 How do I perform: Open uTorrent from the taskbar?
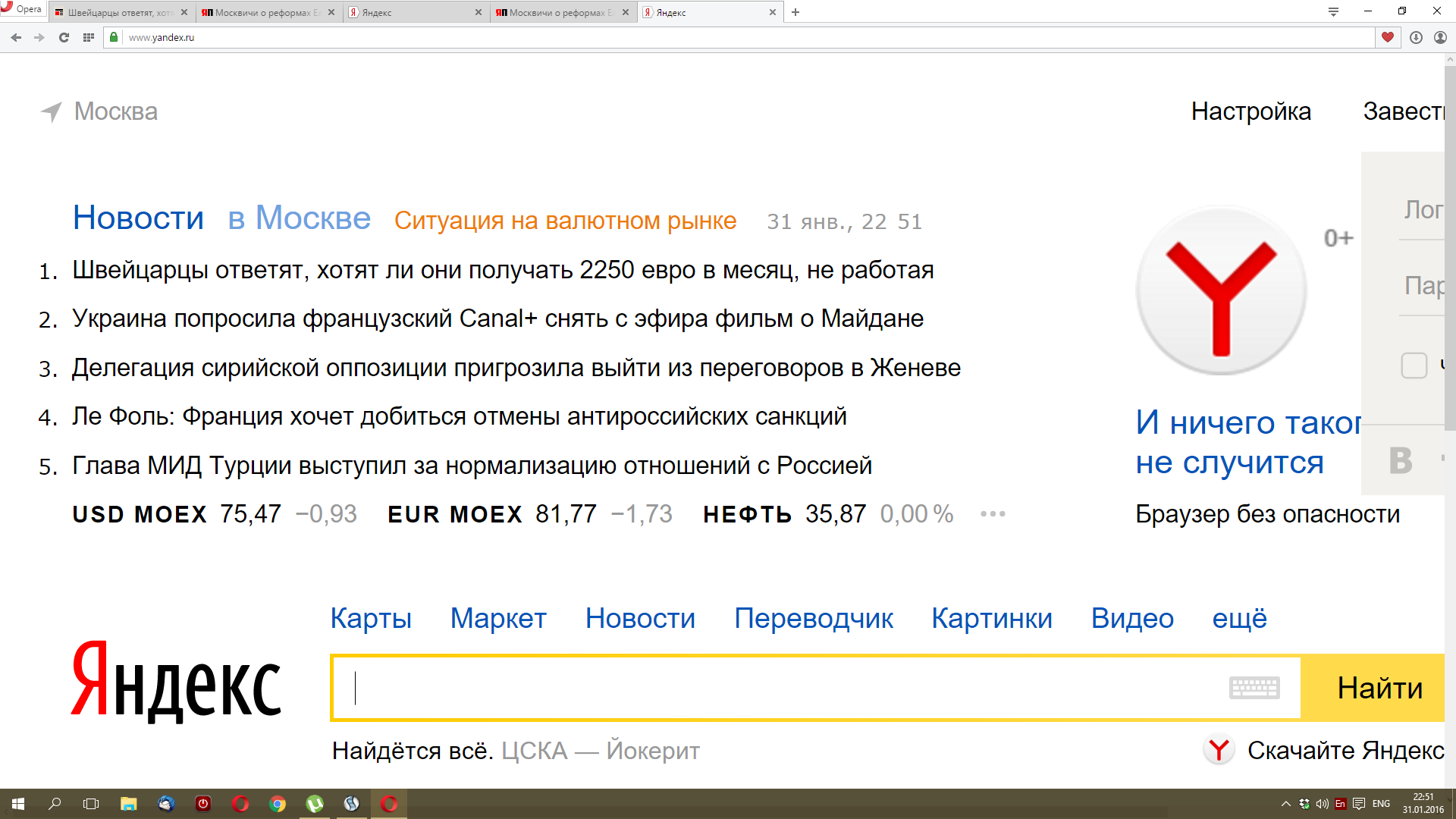click(x=315, y=804)
